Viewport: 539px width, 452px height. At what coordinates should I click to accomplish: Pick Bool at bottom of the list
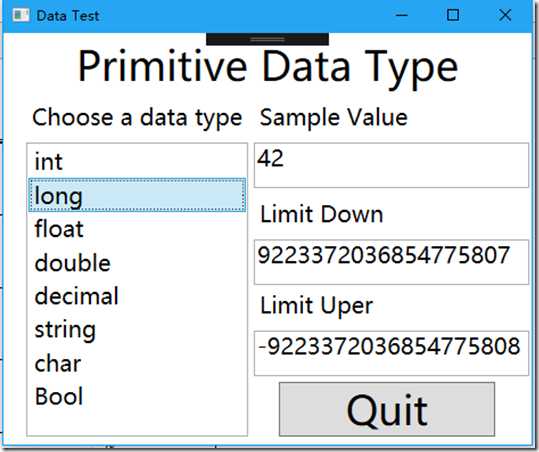click(137, 396)
